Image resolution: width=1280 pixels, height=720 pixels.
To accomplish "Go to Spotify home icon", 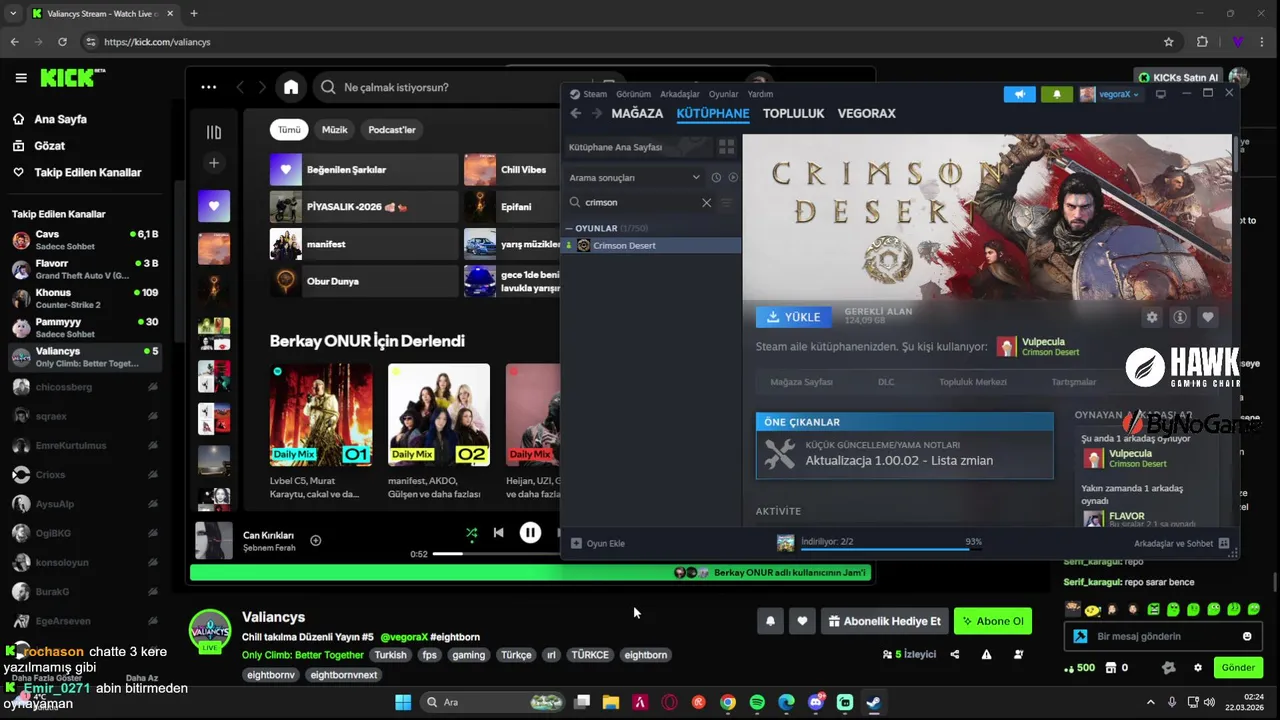I will click(x=291, y=87).
